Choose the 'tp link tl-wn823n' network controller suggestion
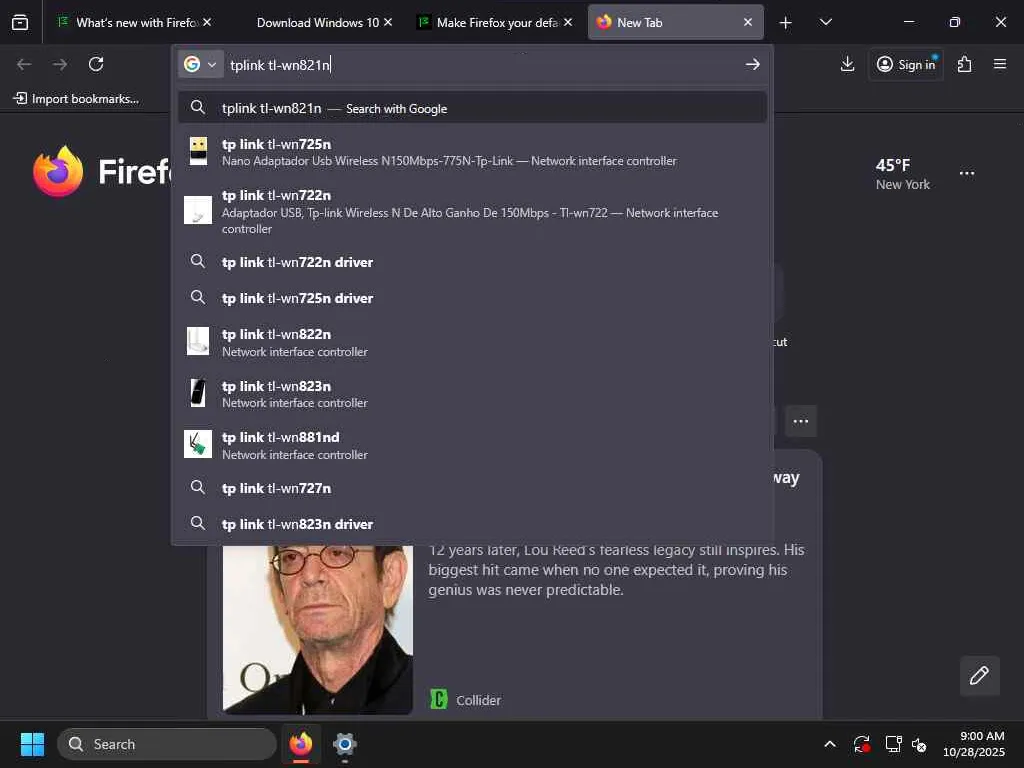 point(472,394)
